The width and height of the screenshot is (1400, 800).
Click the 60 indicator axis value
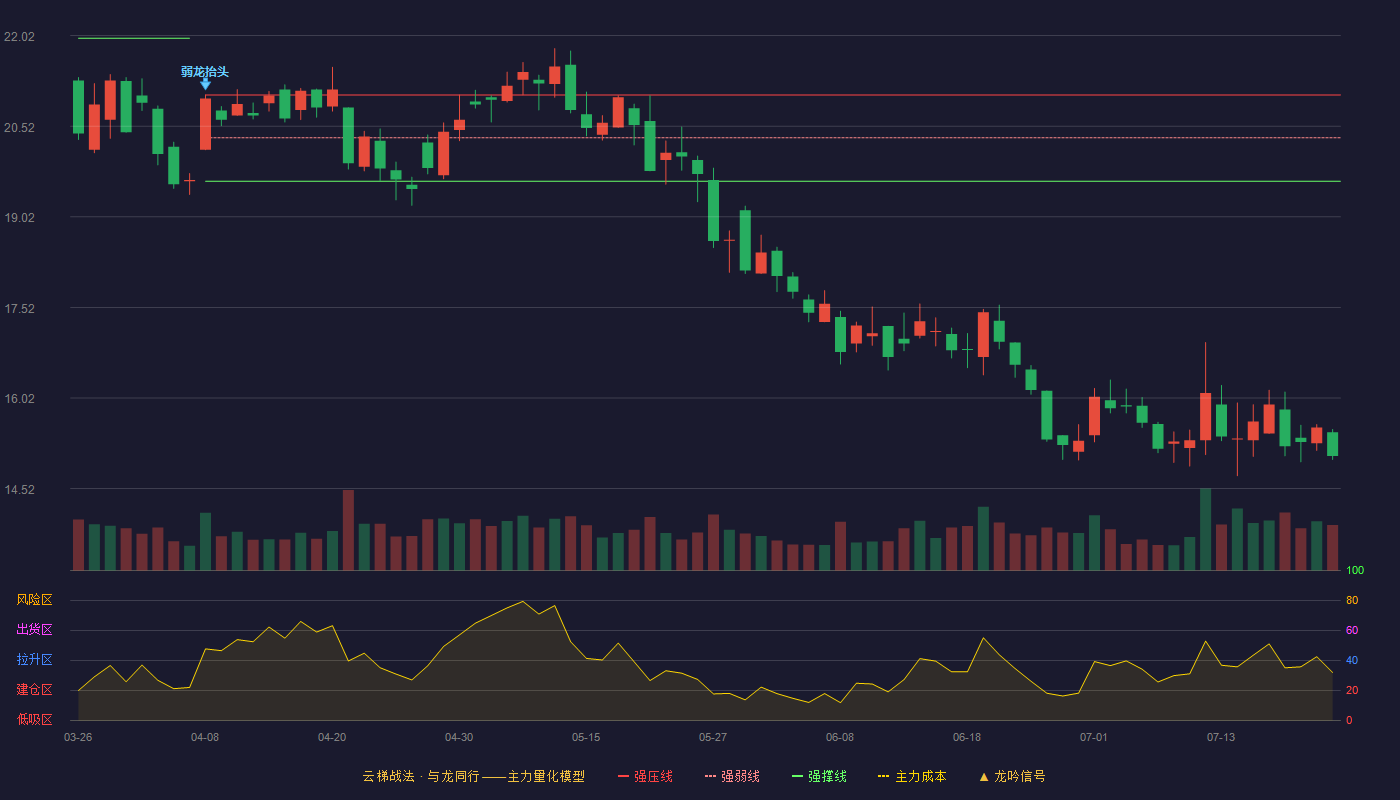[x=1352, y=630]
